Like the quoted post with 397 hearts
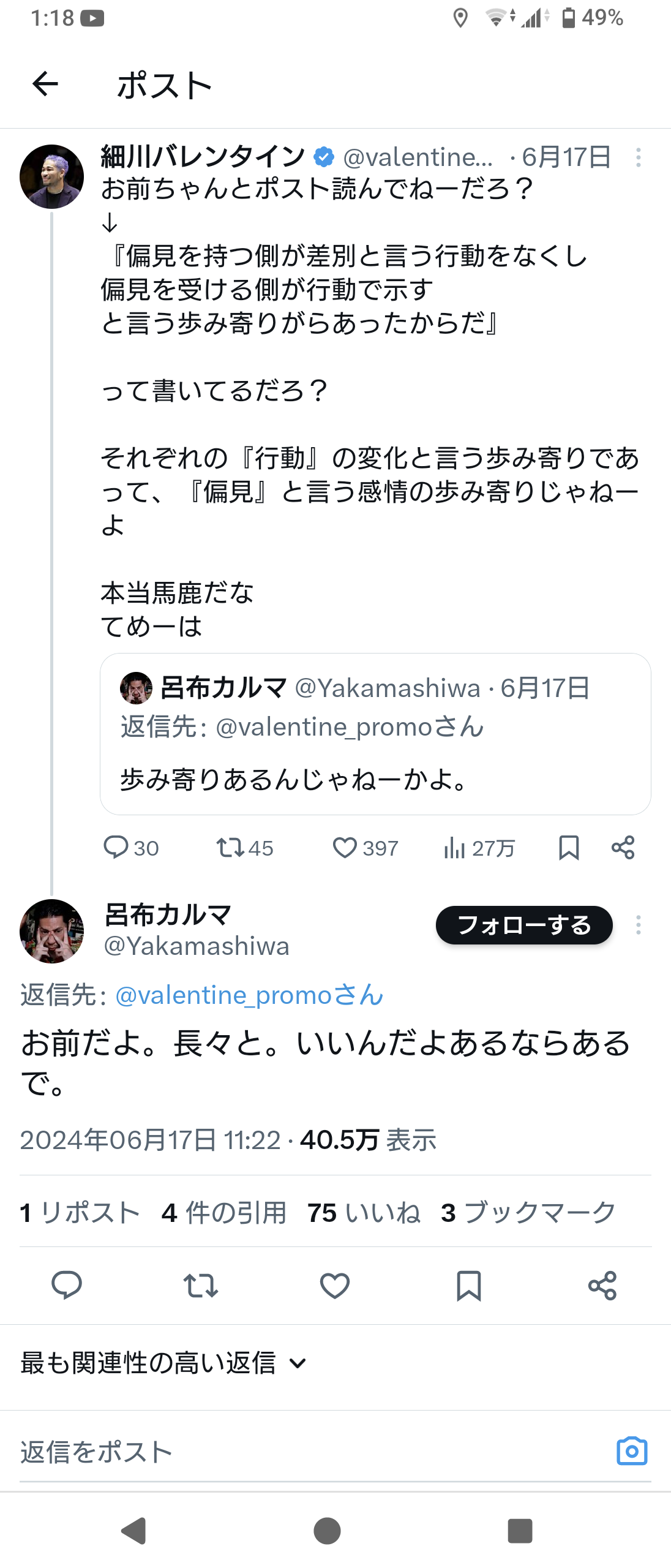 [x=345, y=848]
